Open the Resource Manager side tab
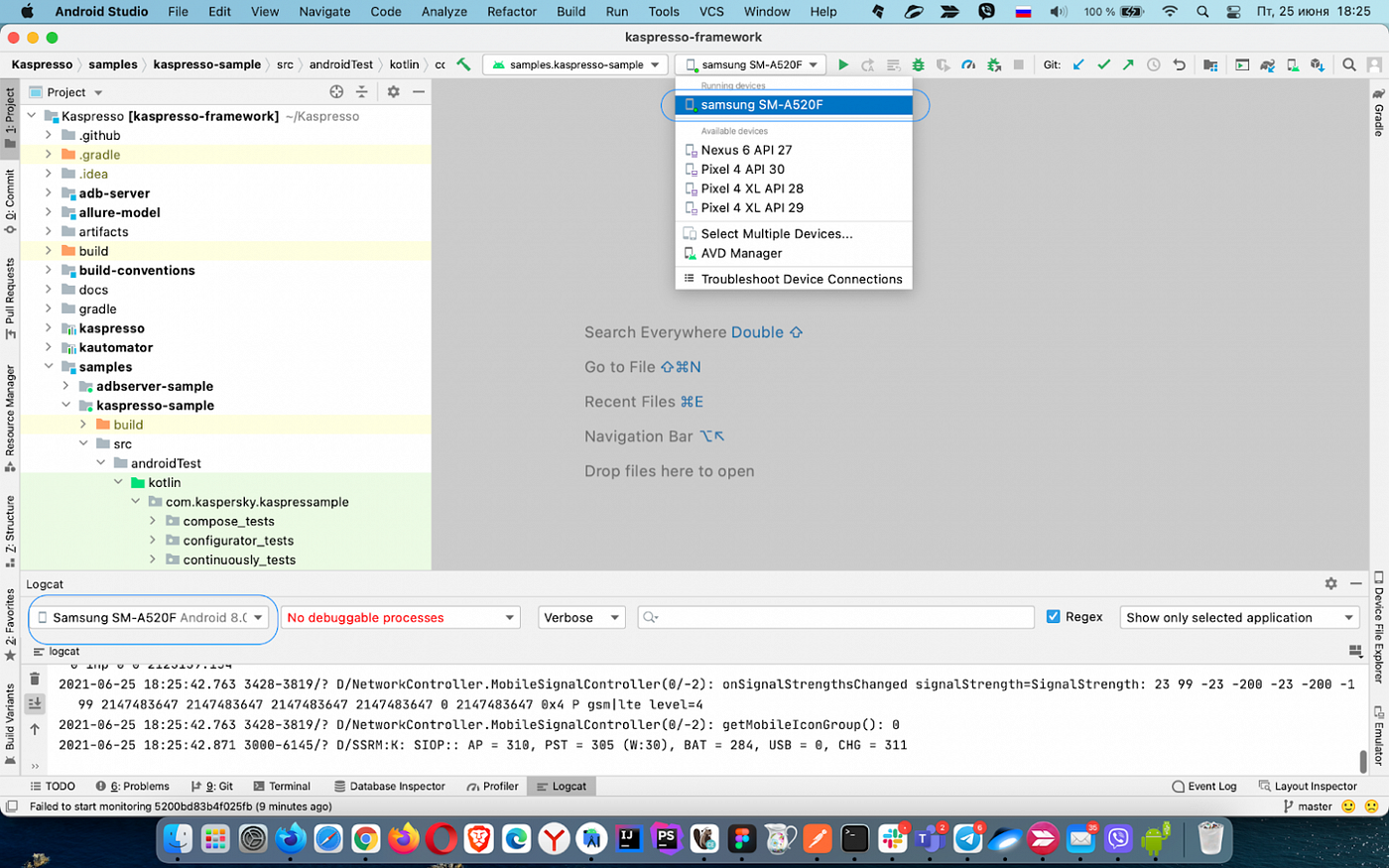The image size is (1389, 868). coord(10,418)
